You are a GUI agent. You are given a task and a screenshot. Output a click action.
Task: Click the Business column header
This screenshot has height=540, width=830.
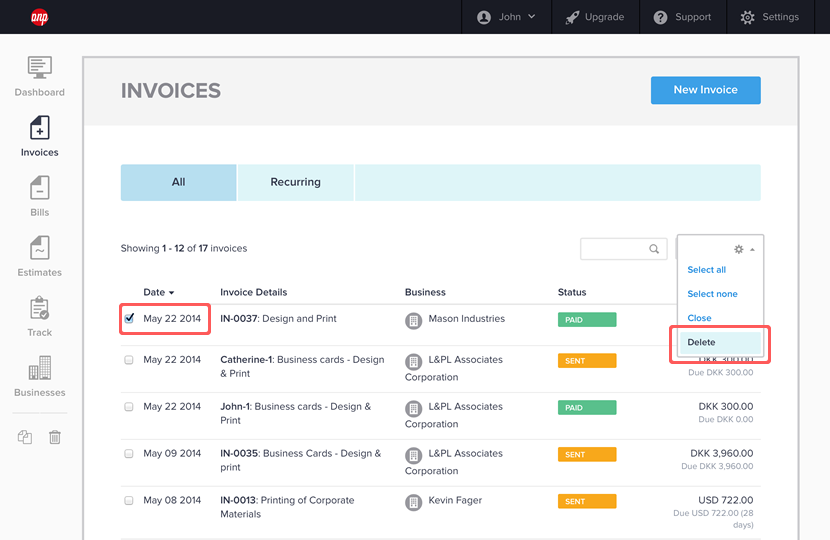[425, 292]
